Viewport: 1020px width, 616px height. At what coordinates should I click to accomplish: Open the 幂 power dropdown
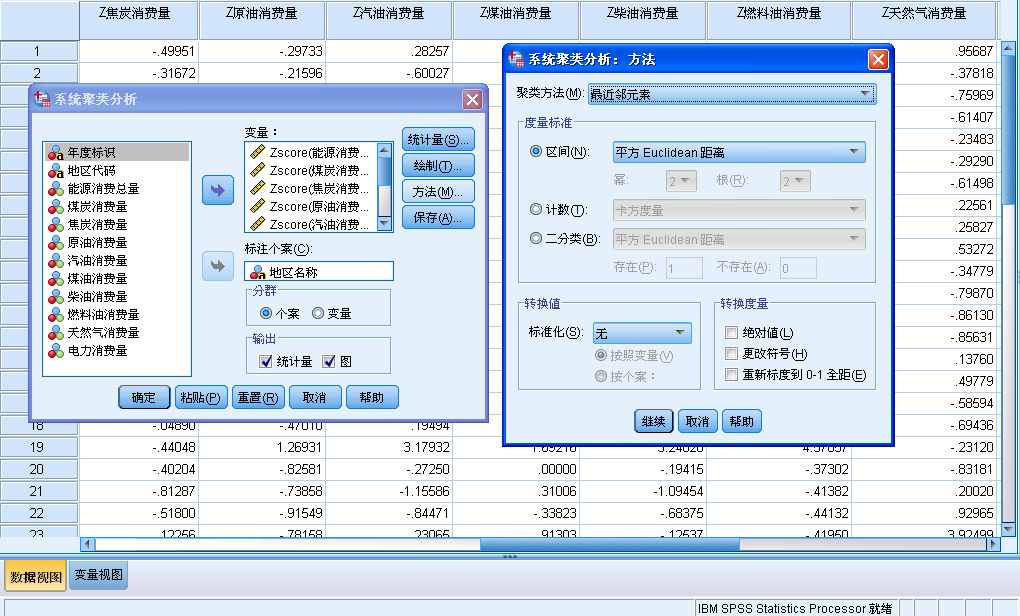pyautogui.click(x=681, y=181)
